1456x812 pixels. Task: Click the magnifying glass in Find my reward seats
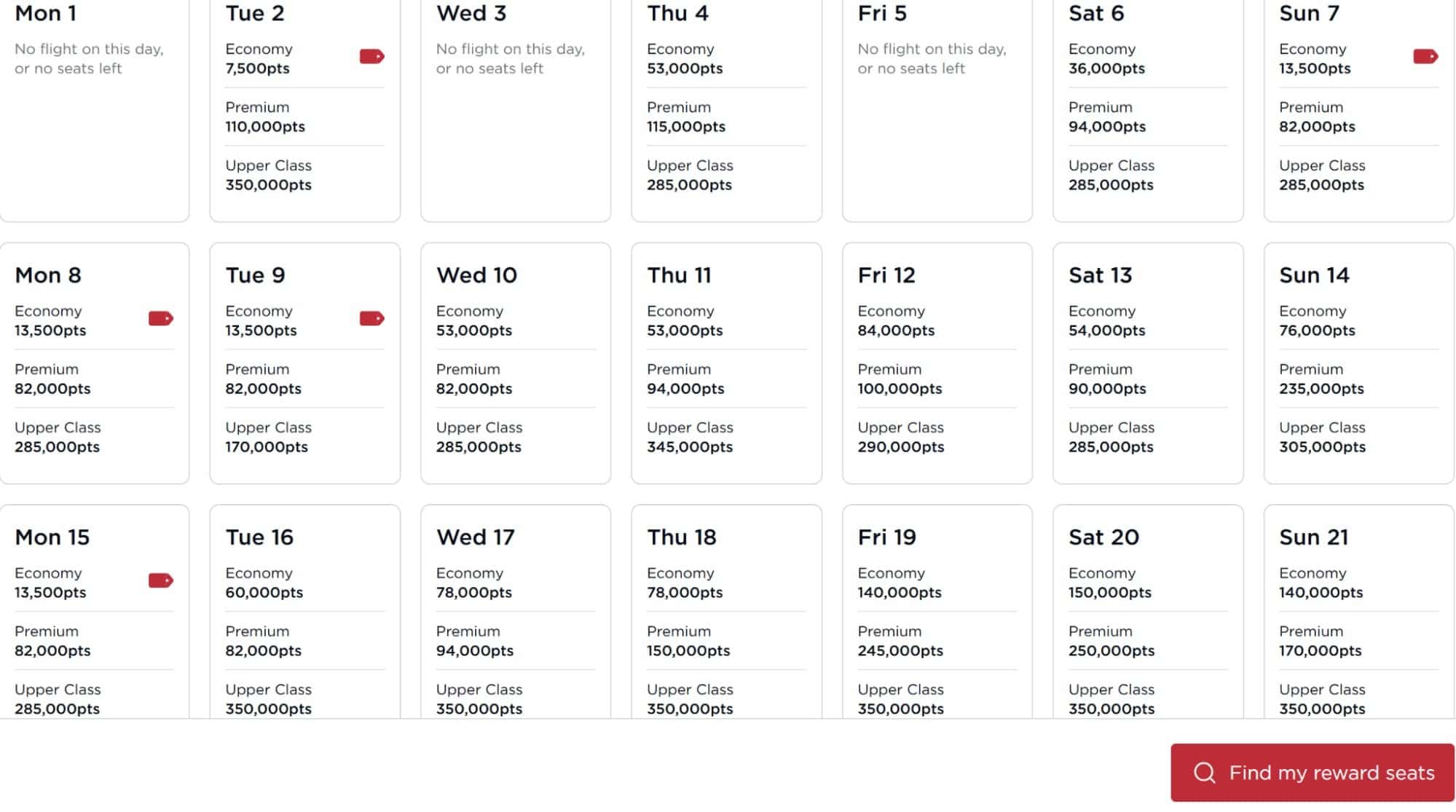[x=1205, y=773]
